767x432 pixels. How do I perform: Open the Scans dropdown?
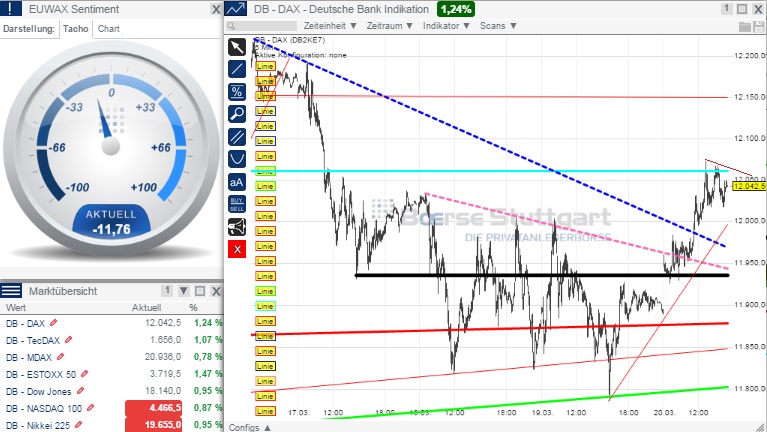pyautogui.click(x=498, y=26)
